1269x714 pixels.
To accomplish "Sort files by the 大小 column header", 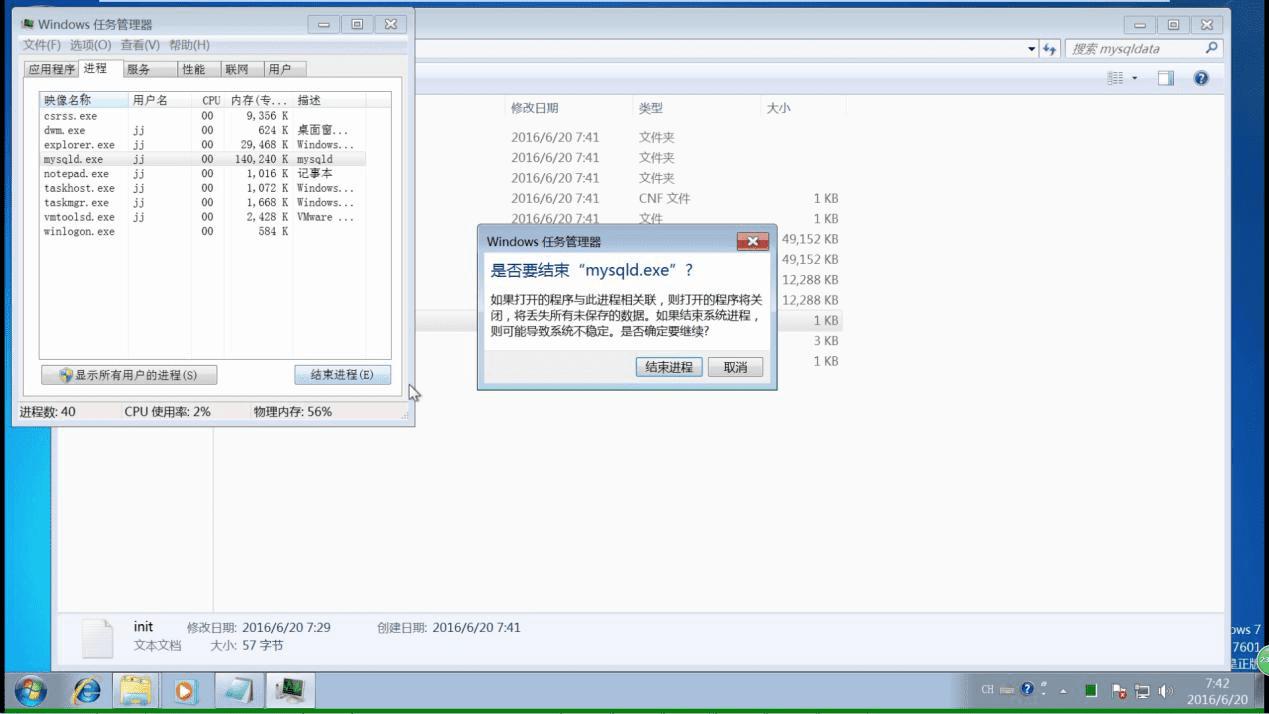I will click(780, 107).
